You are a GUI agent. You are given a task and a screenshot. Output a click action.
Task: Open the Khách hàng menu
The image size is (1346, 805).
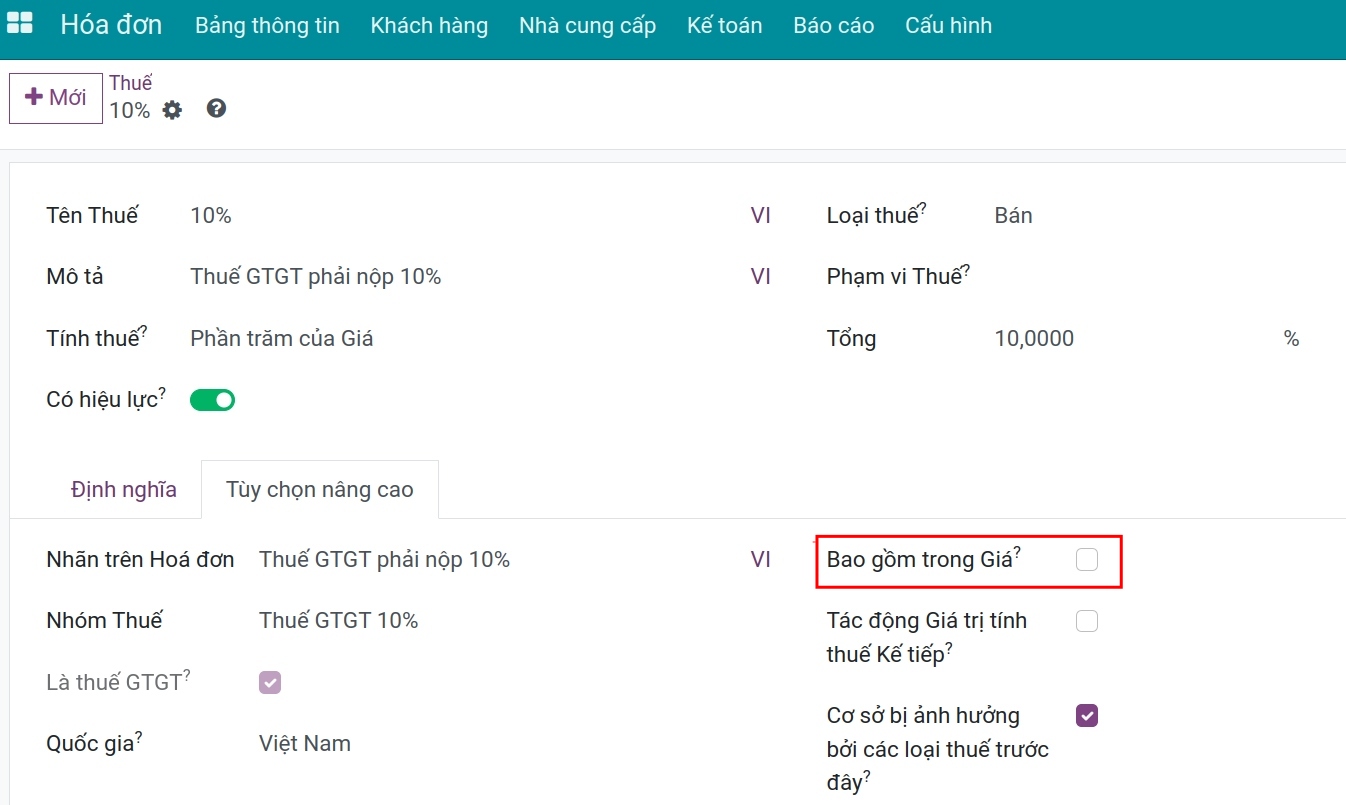[429, 26]
